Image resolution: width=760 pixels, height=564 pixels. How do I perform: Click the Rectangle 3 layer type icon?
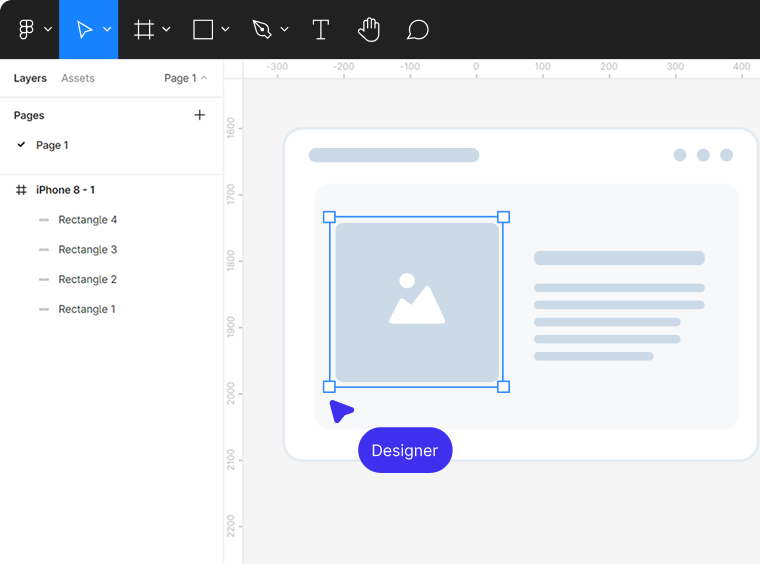click(44, 250)
